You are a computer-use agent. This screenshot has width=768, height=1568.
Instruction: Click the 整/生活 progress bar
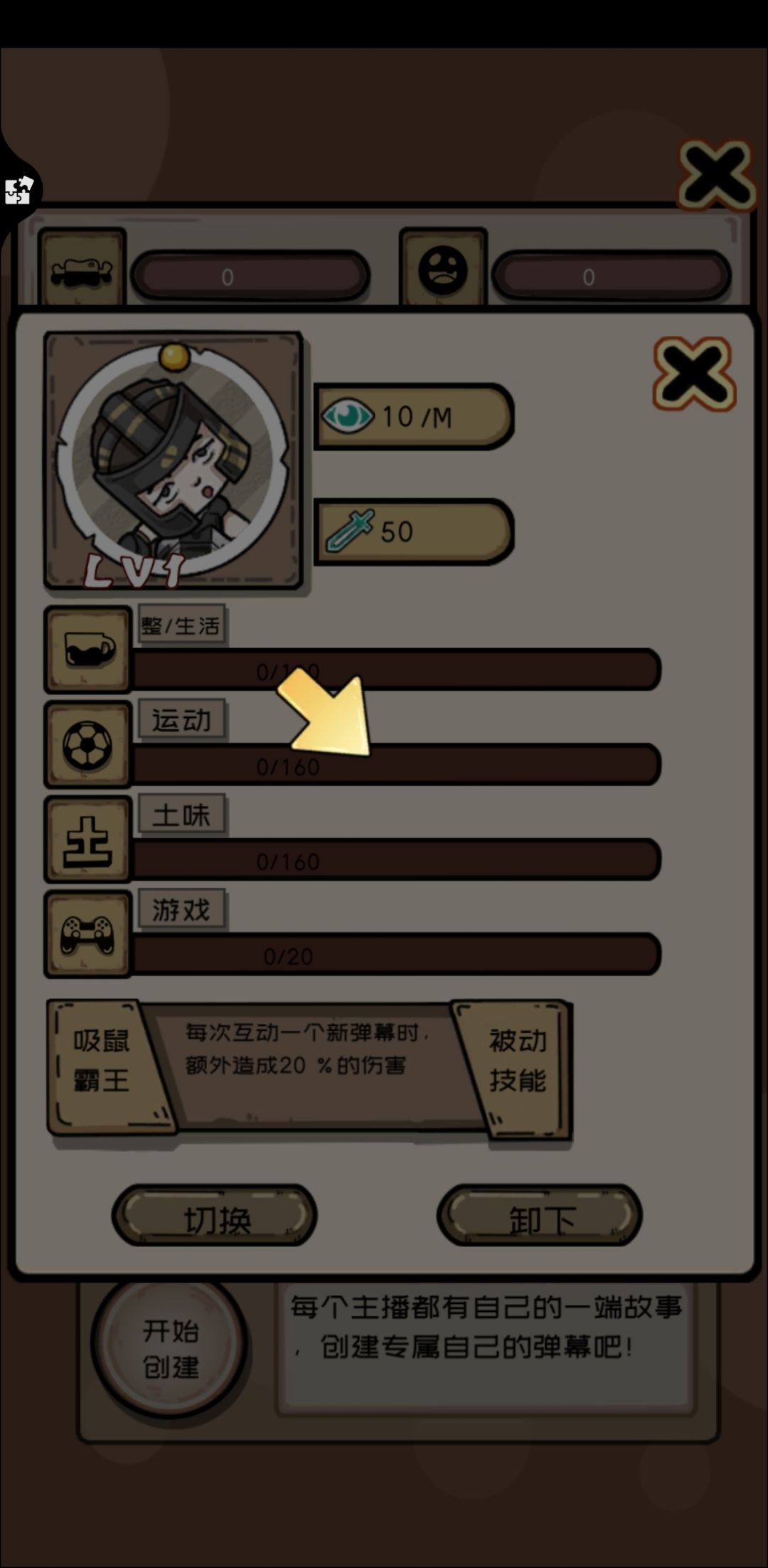pos(397,669)
